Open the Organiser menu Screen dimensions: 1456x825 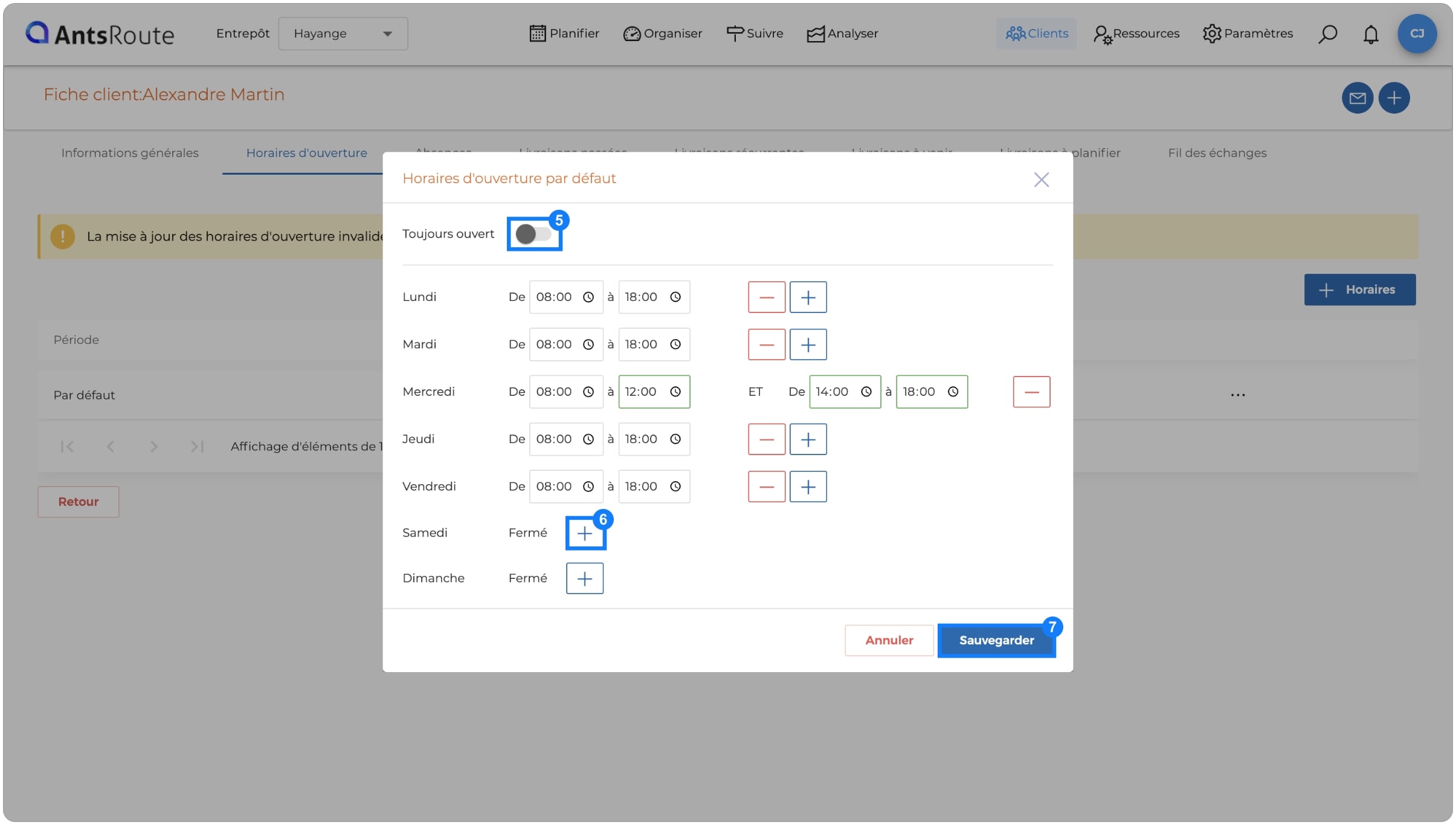coord(663,34)
